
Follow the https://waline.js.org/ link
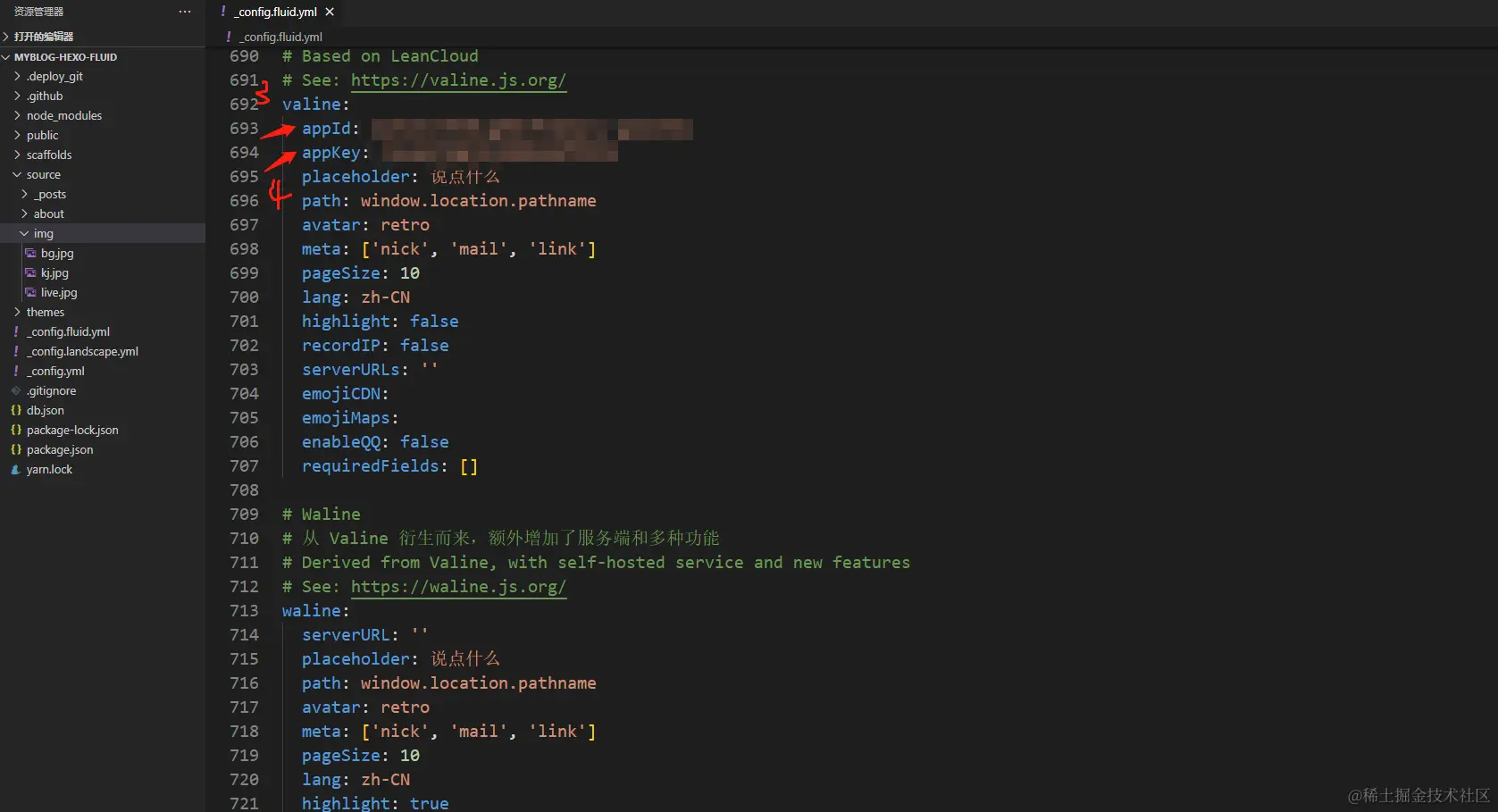pyautogui.click(x=458, y=587)
